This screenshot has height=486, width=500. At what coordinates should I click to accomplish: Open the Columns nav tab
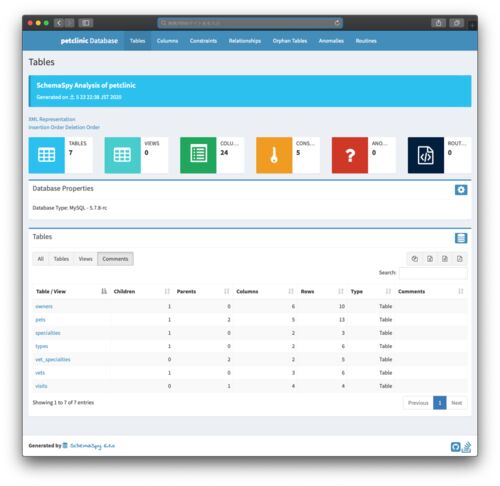(x=167, y=41)
